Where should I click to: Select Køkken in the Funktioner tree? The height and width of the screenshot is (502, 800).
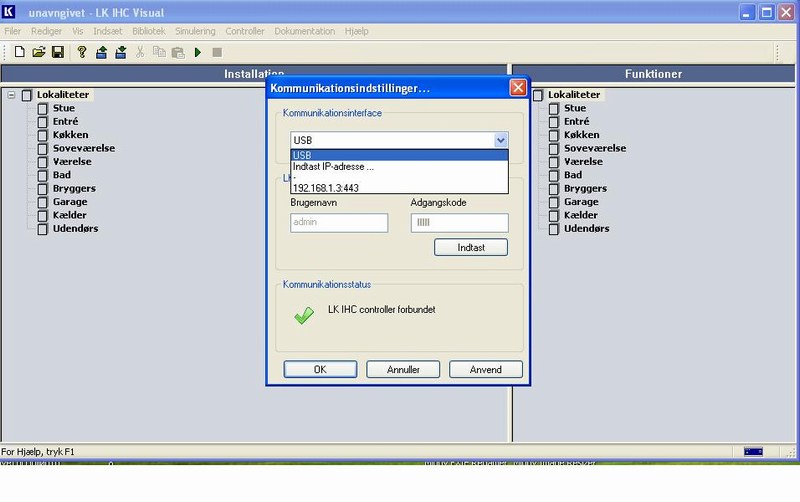[580, 134]
